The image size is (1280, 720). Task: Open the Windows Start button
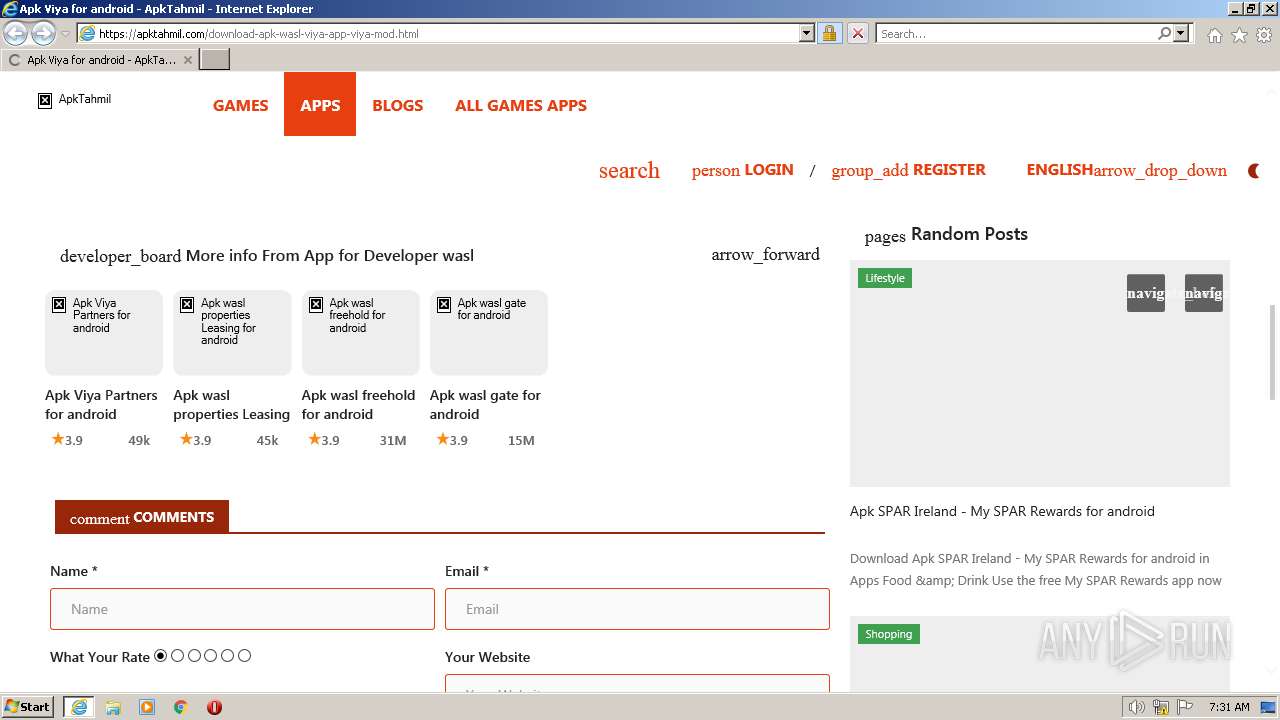point(28,706)
